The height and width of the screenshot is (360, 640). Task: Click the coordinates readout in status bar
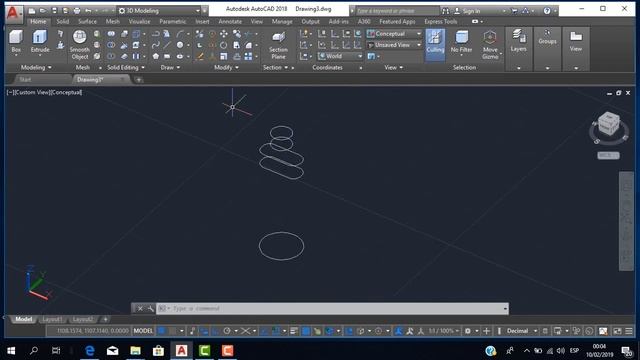tap(93, 331)
